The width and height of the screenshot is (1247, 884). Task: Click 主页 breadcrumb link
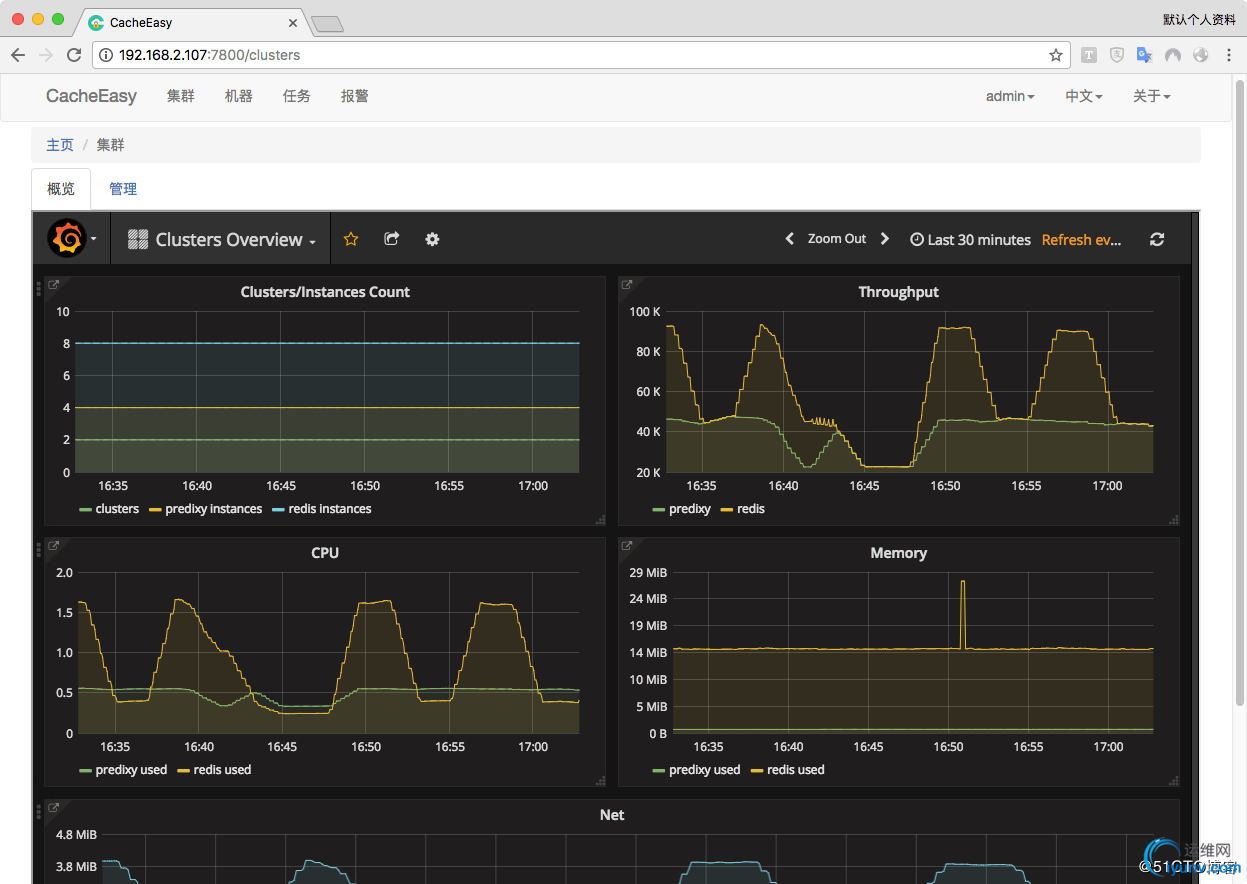60,145
